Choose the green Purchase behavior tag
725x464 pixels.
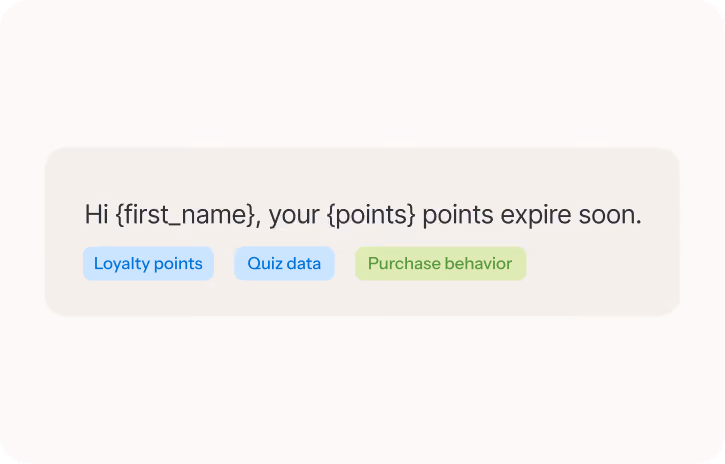pos(440,263)
